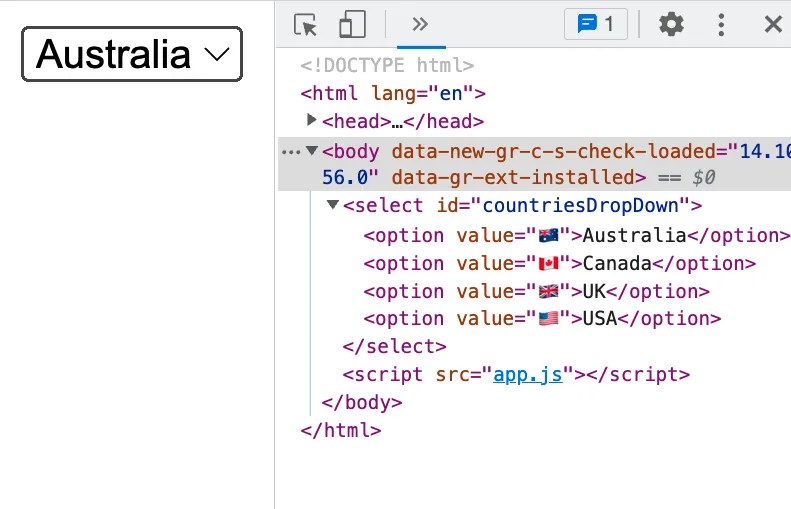791x509 pixels.
Task: Open the issues badge showing 1
Action: 596,24
